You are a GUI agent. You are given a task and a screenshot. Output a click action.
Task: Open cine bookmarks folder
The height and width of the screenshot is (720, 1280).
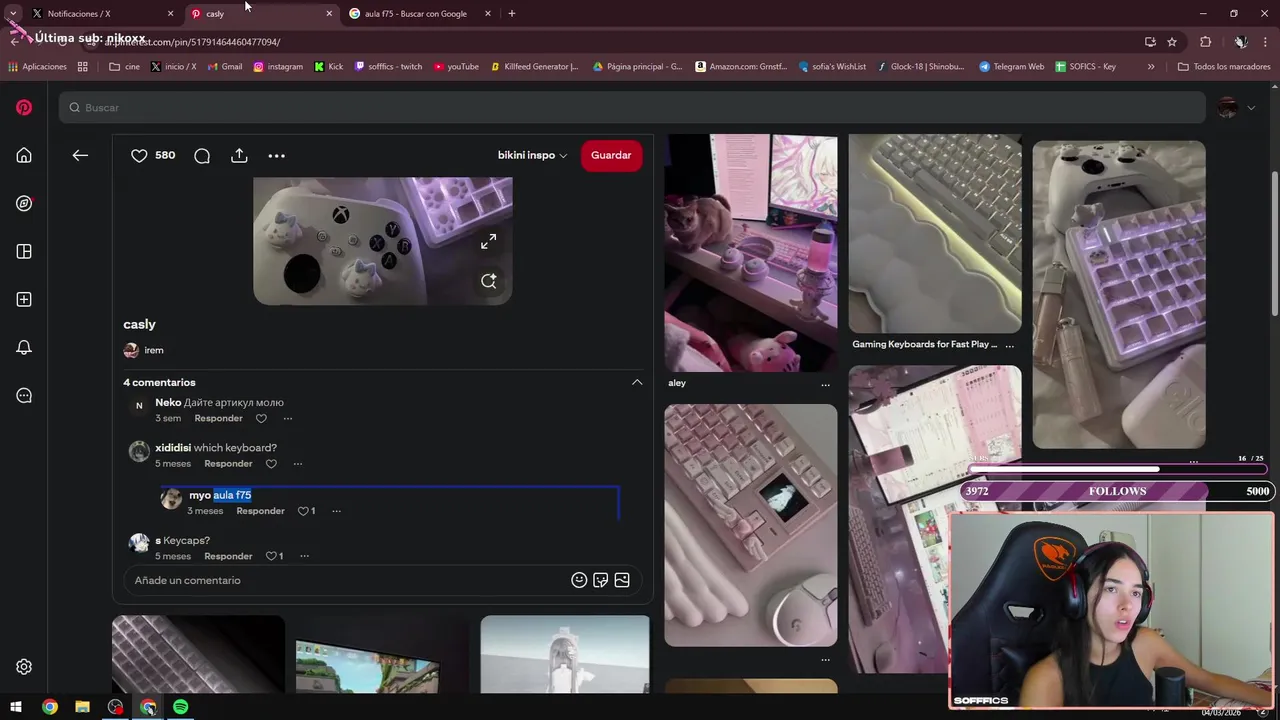pyautogui.click(x=124, y=67)
